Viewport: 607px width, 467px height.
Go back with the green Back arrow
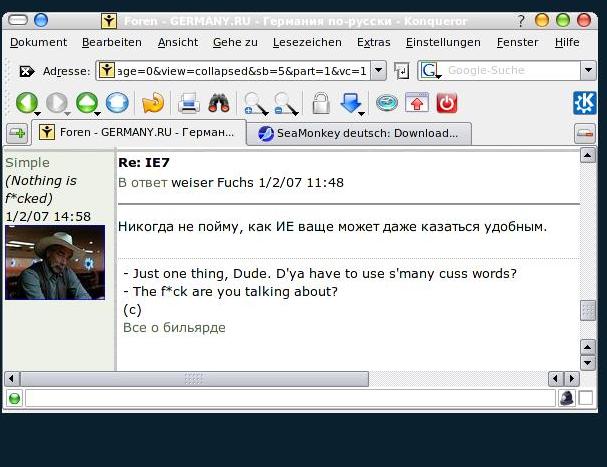tap(26, 103)
